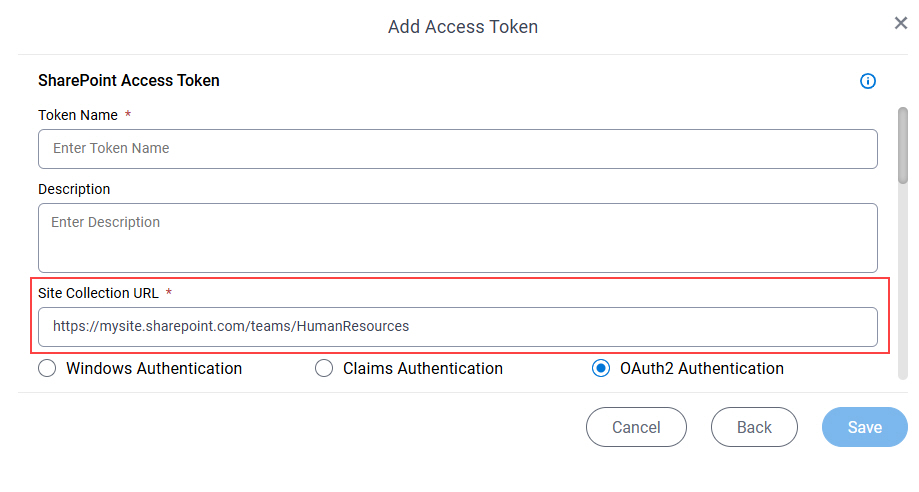Close the Add Access Token dialog
The height and width of the screenshot is (492, 919).
[900, 23]
